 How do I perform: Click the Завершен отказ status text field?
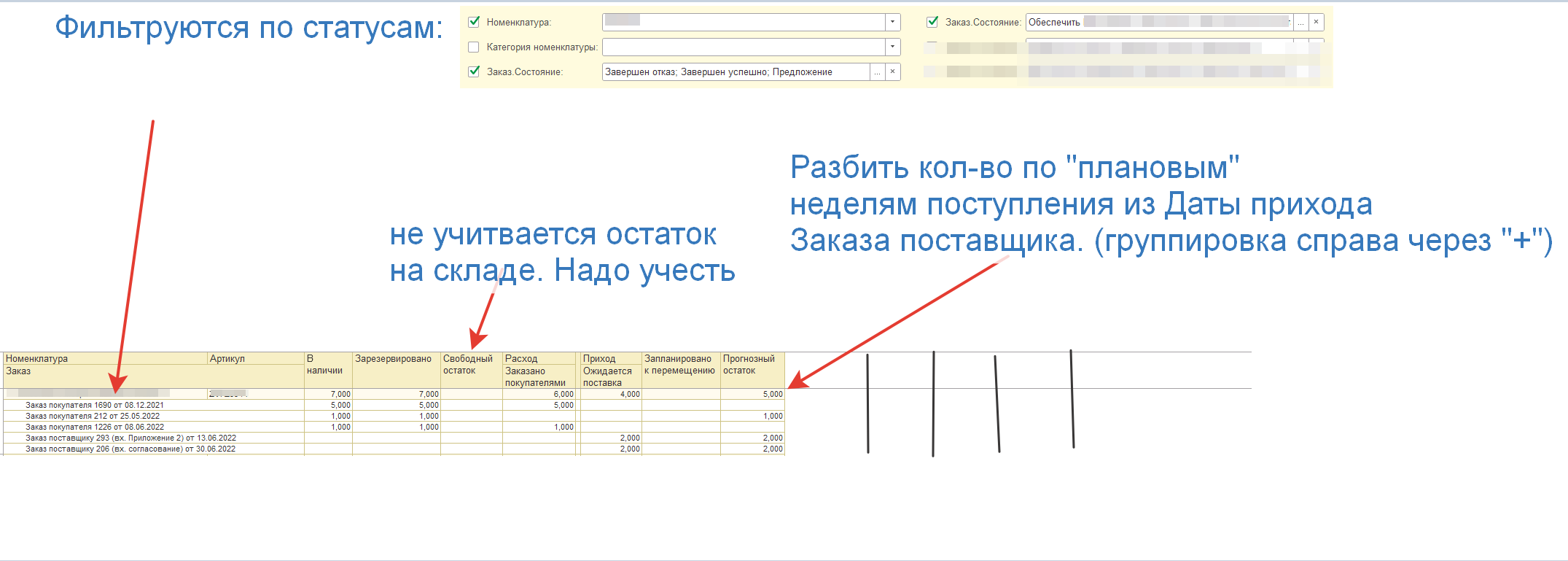[x=735, y=72]
